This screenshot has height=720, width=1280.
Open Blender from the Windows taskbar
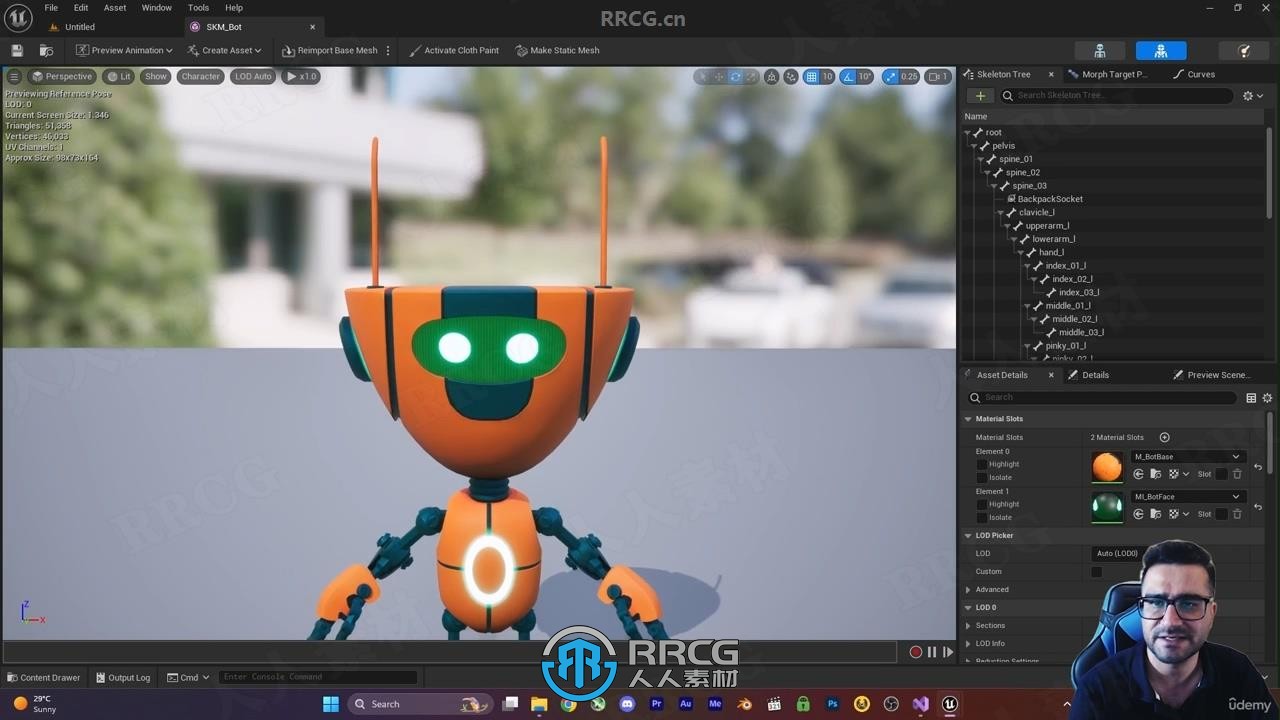(x=744, y=704)
